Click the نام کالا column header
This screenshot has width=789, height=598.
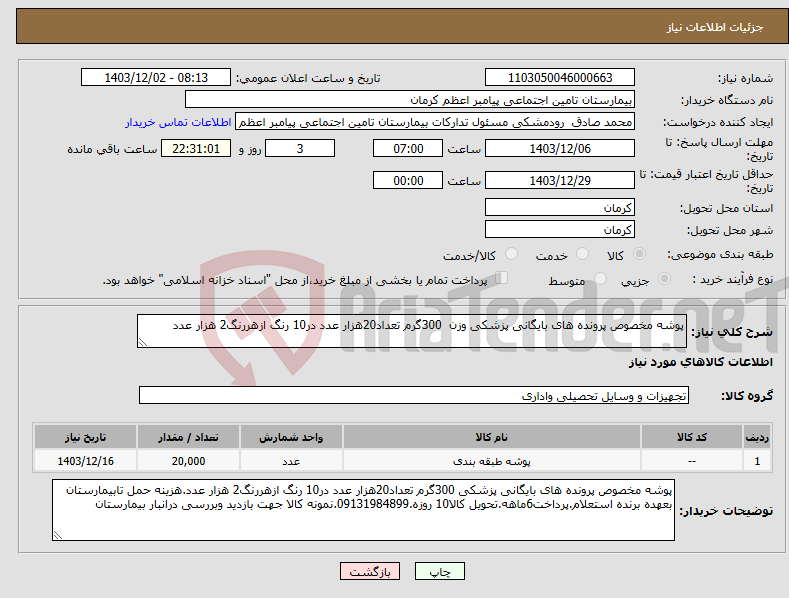[492, 437]
